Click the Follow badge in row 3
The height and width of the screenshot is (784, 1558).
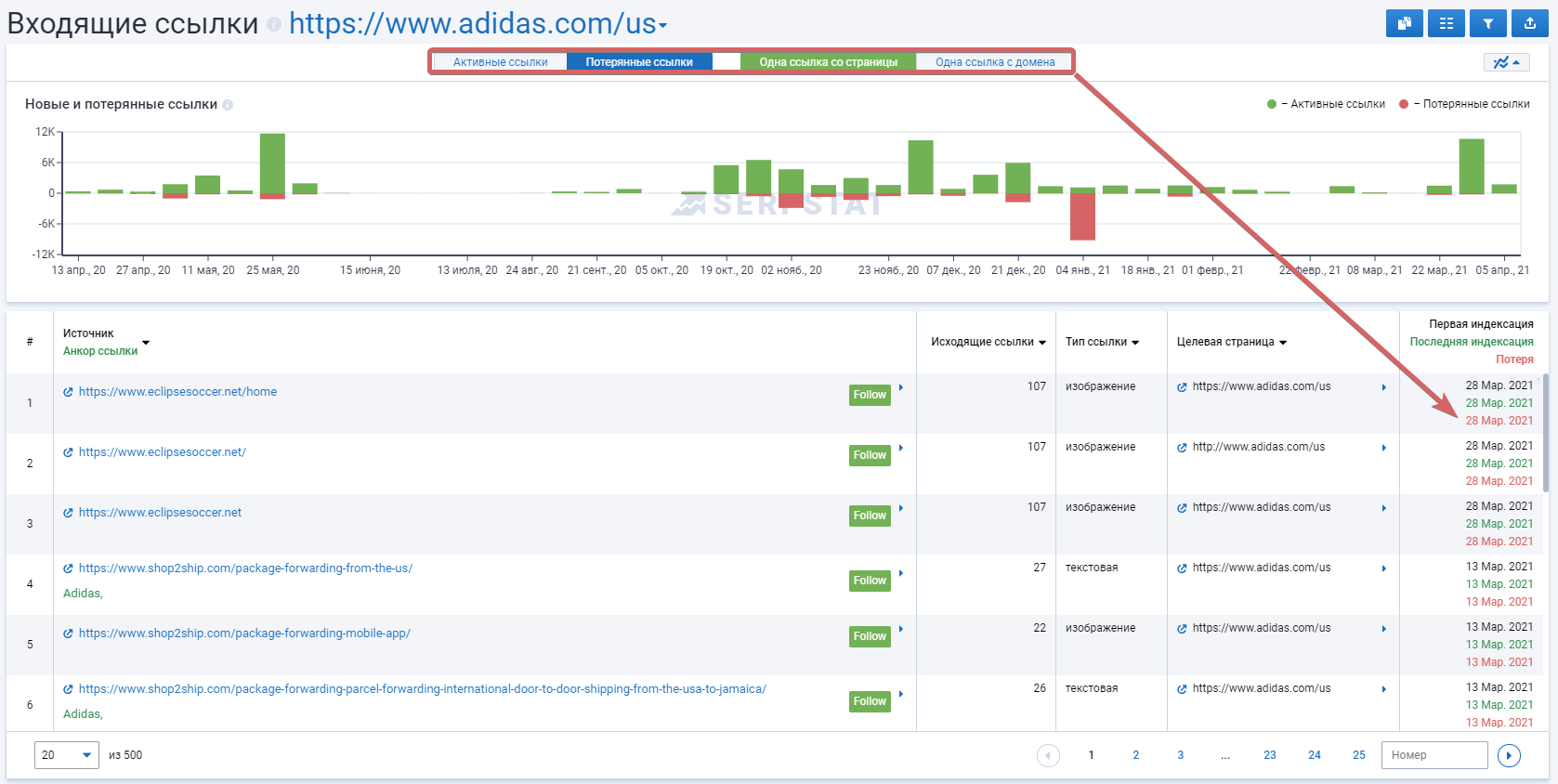tap(870, 516)
